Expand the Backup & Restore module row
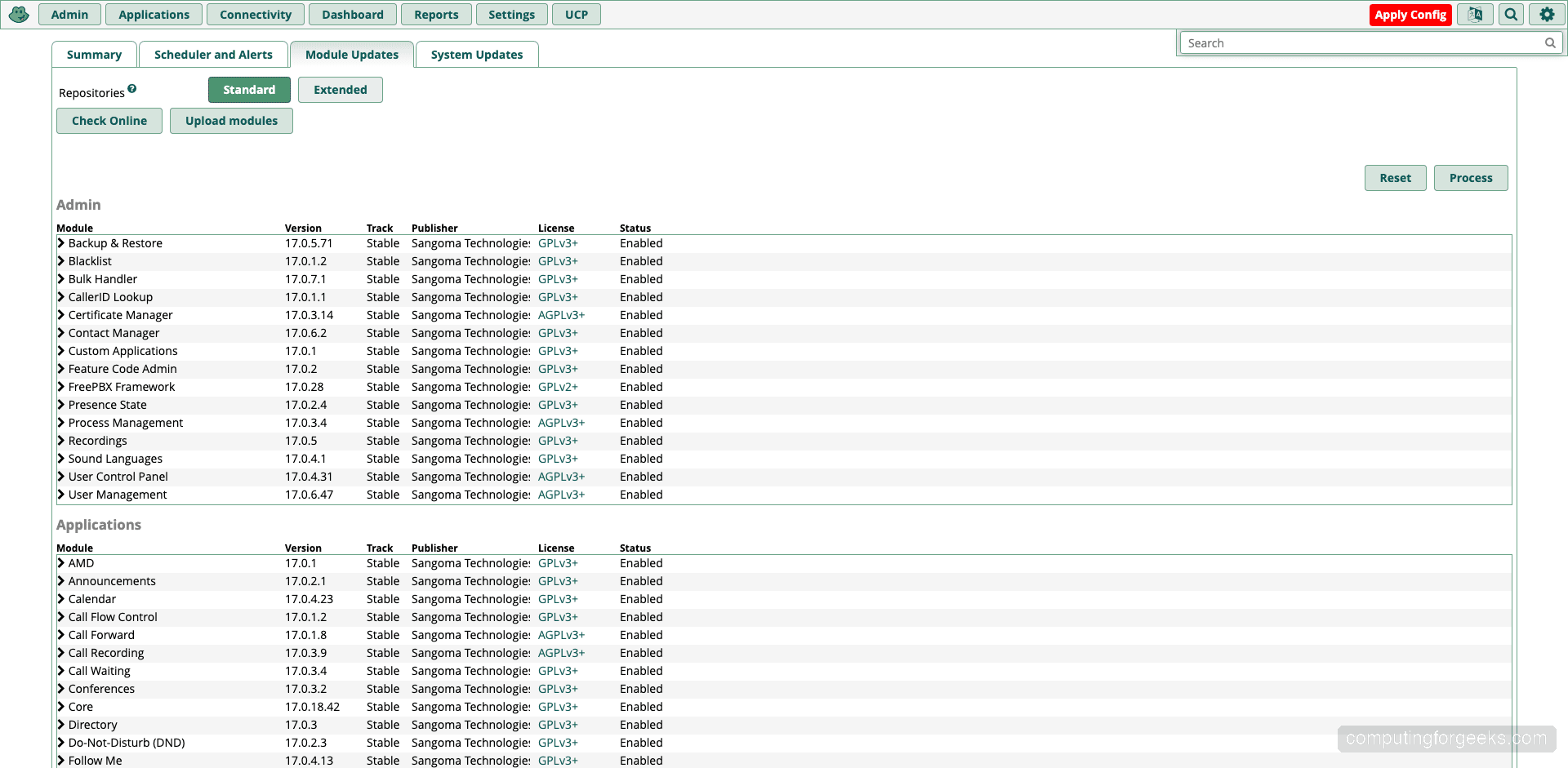1568x768 pixels. coord(61,242)
